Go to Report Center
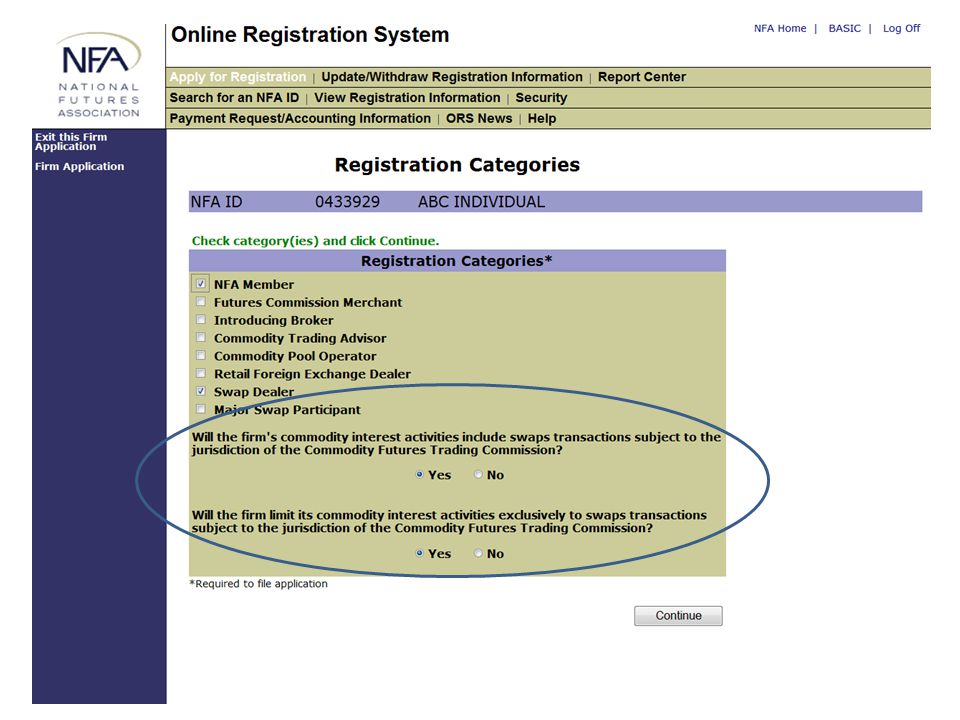This screenshot has width=960, height=720. click(642, 77)
